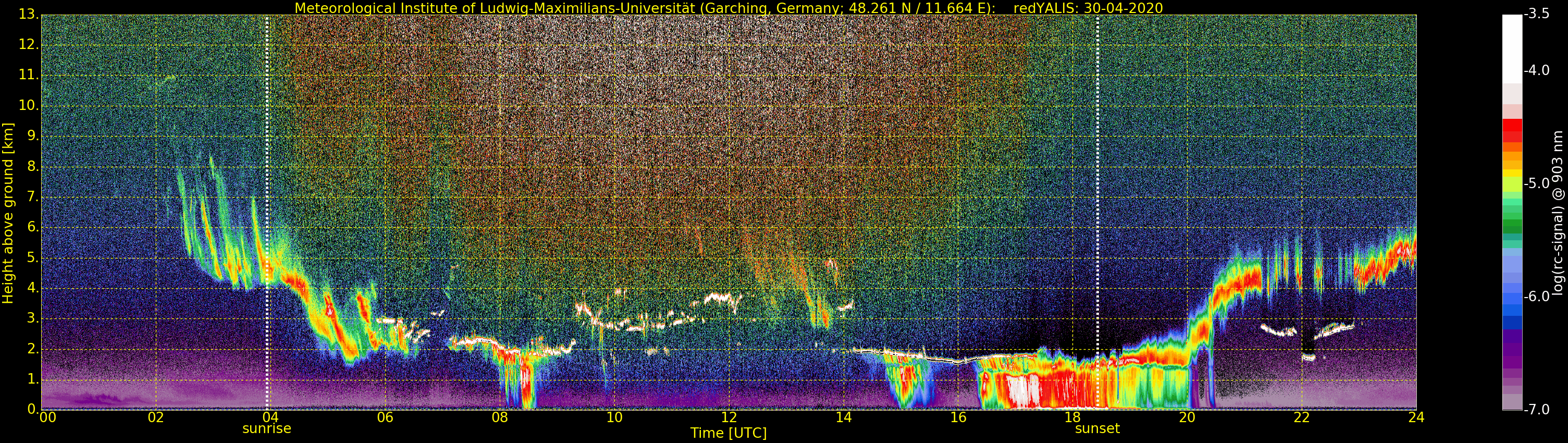The height and width of the screenshot is (443, 1568).
Task: Click the height axis tick label '13'
Action: pos(29,15)
